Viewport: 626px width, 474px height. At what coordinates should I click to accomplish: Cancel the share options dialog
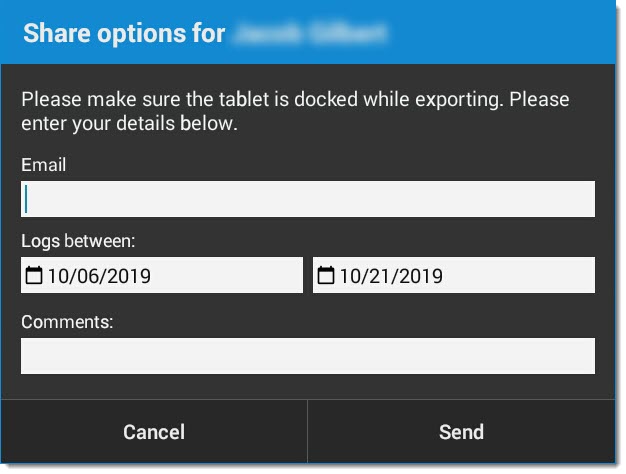tap(154, 432)
